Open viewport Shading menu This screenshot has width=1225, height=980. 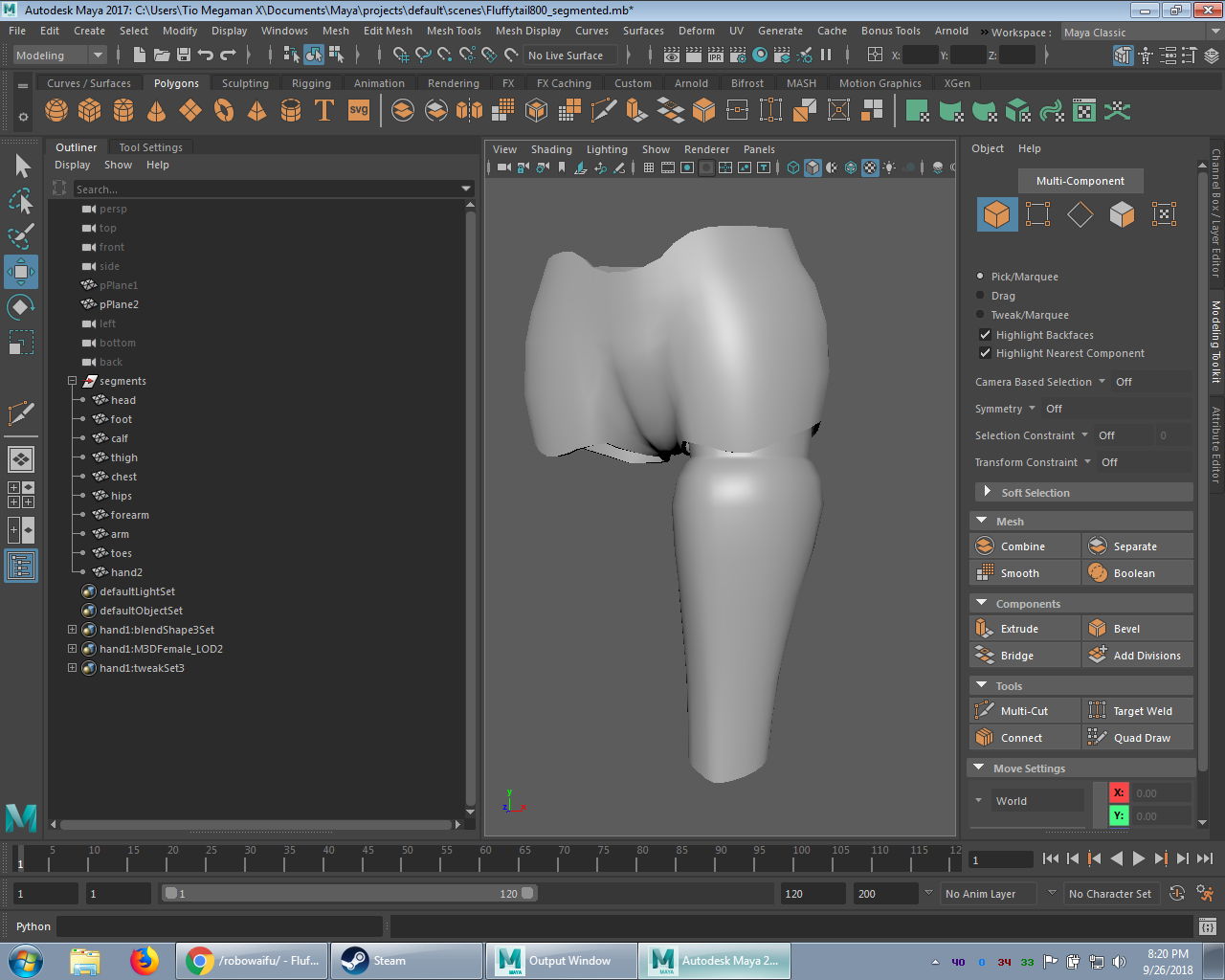point(551,149)
